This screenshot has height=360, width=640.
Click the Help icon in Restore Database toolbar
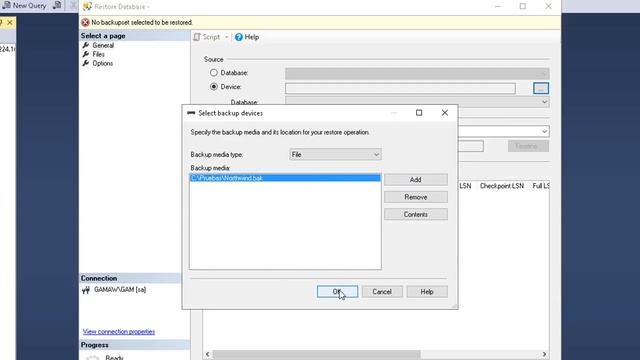click(239, 37)
